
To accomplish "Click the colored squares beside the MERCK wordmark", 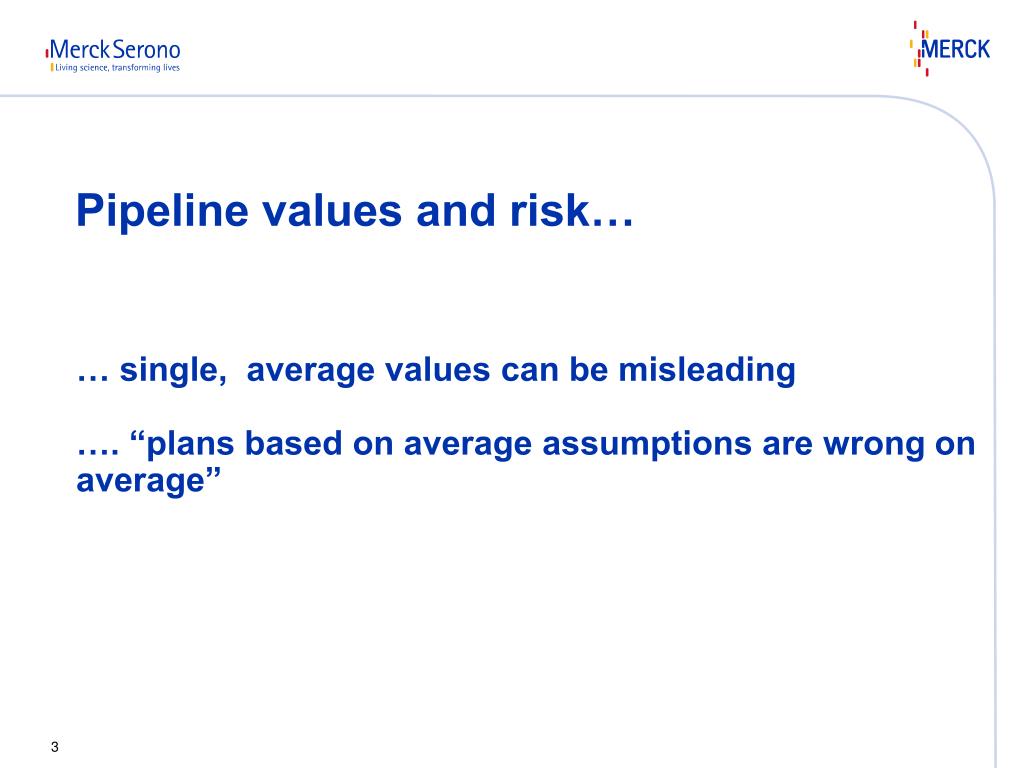I will pyautogui.click(x=920, y=49).
